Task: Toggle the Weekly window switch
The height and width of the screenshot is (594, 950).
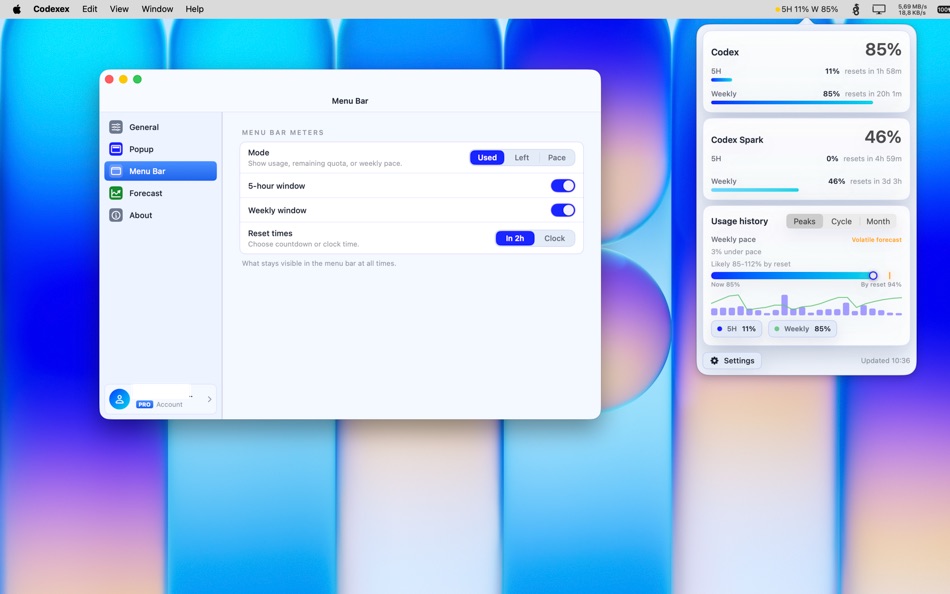Action: coord(562,210)
